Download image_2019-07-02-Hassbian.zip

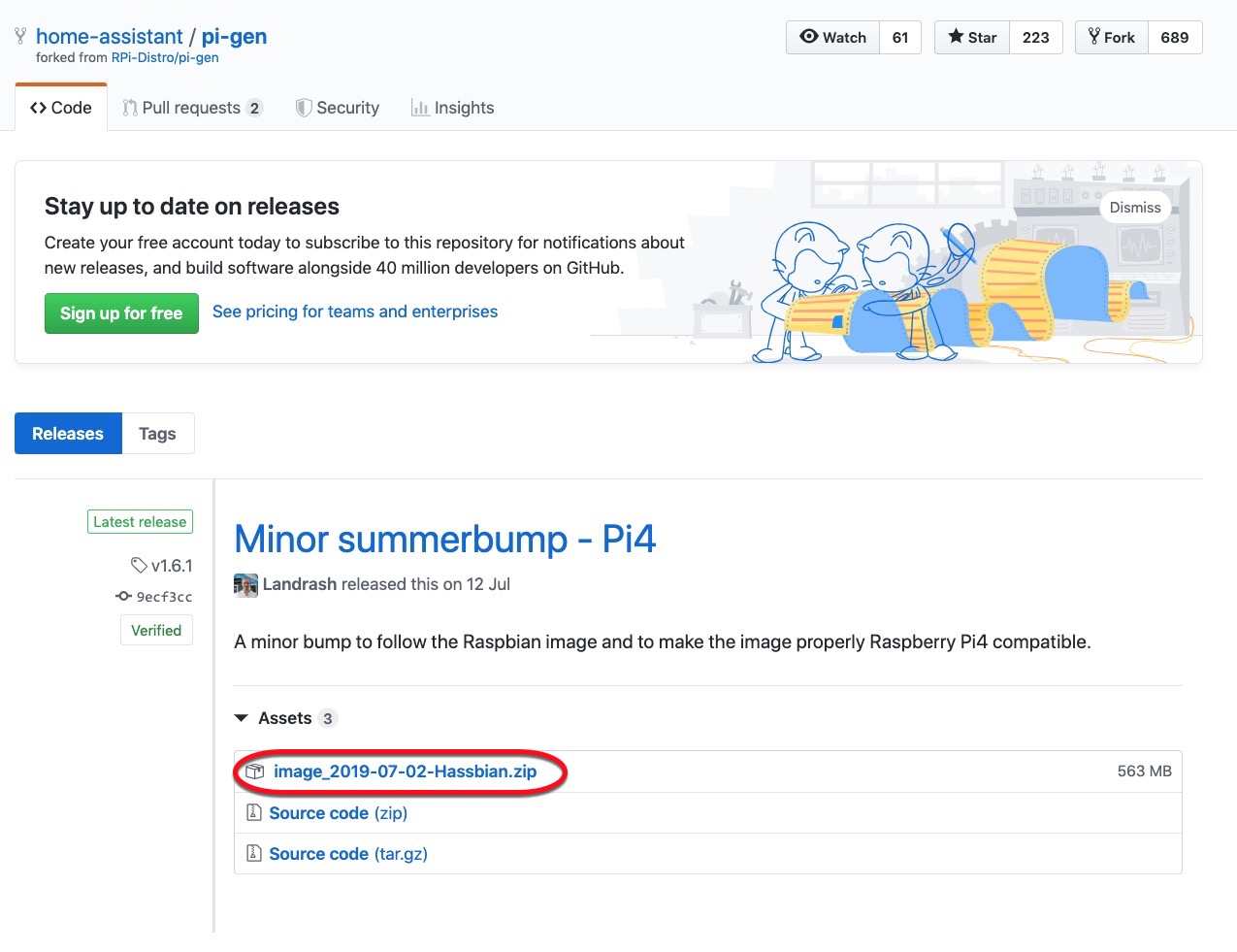coord(405,771)
